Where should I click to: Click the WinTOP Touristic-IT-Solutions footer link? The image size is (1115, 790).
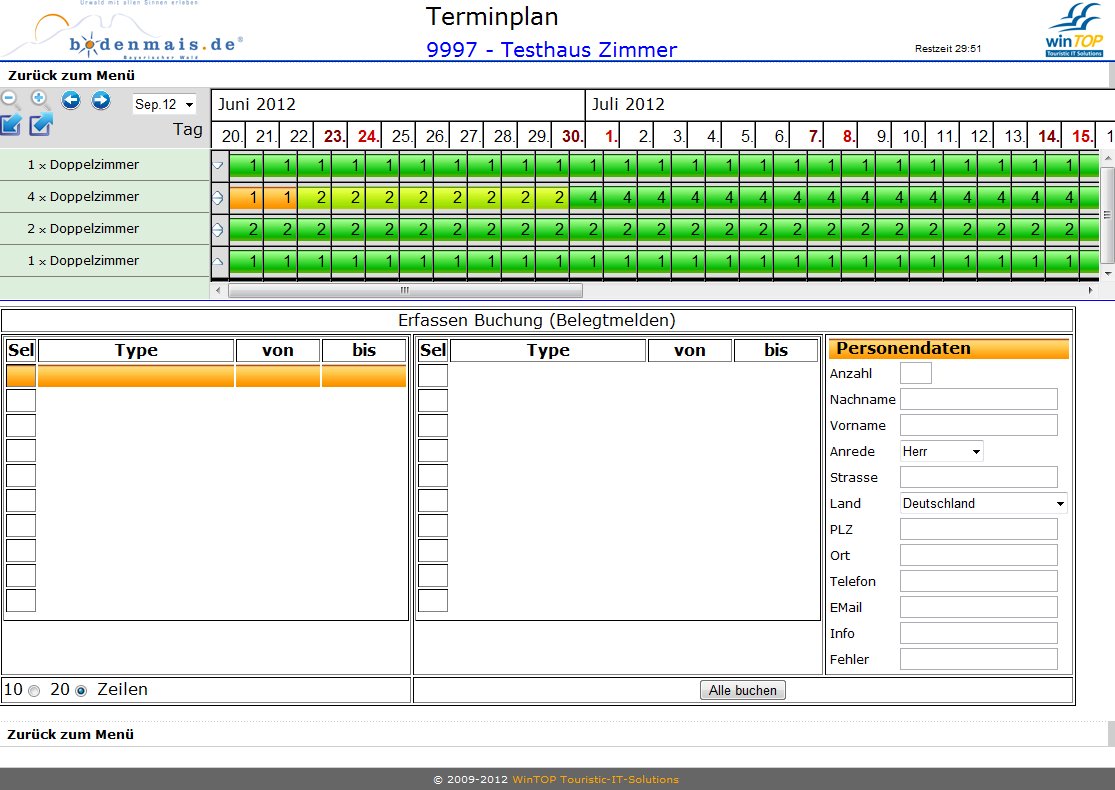tap(595, 779)
